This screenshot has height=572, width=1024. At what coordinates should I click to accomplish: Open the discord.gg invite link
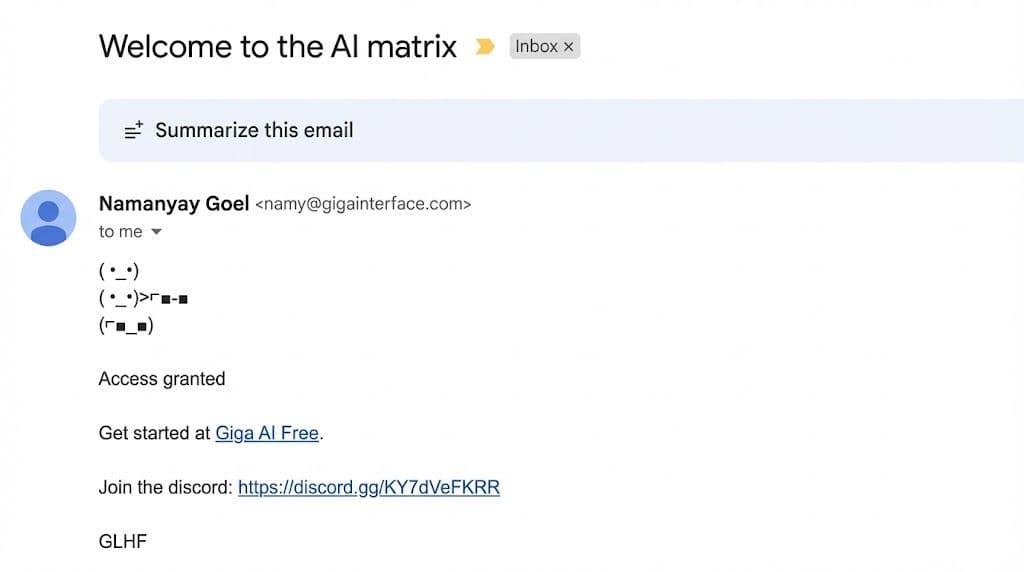pyautogui.click(x=369, y=488)
